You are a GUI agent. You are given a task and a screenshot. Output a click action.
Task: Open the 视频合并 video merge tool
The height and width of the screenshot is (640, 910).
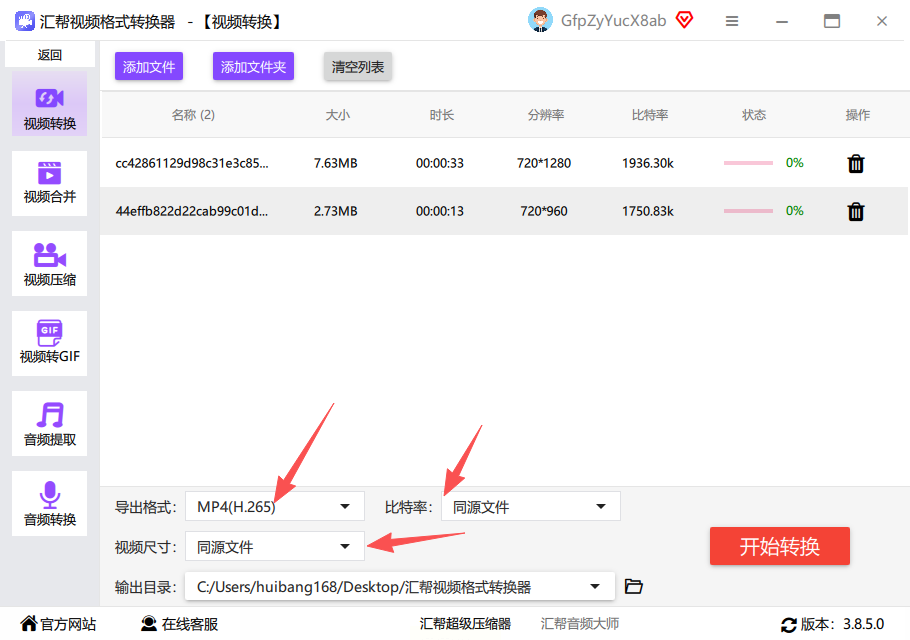point(49,183)
